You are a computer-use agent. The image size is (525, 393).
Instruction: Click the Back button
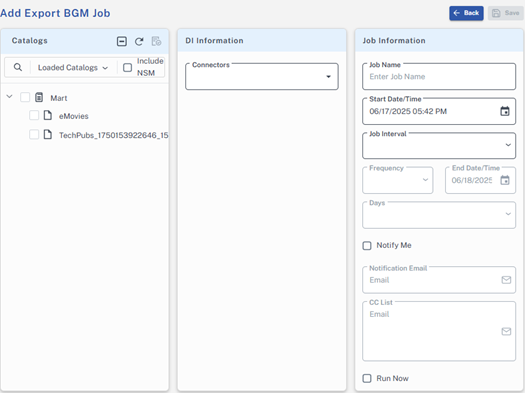466,13
